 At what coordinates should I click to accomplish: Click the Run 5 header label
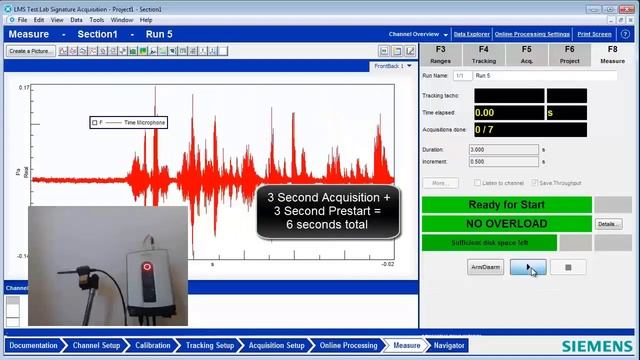click(159, 34)
